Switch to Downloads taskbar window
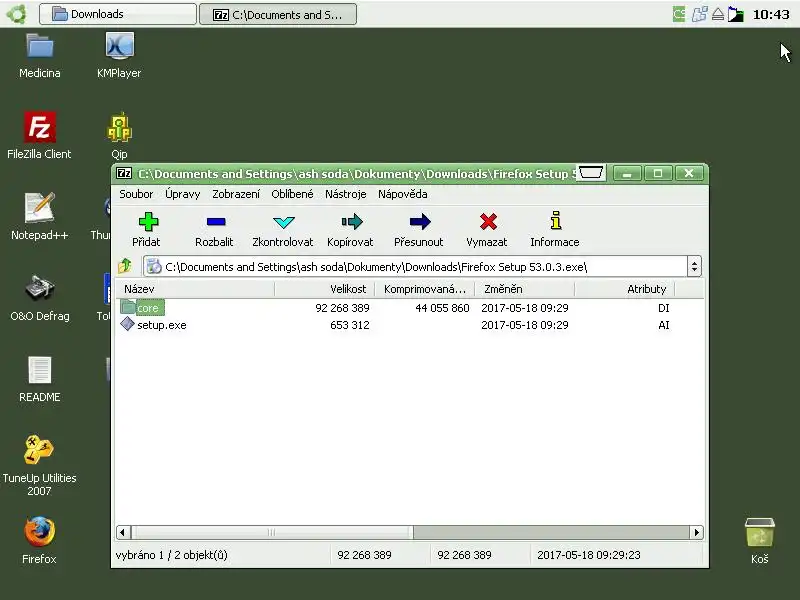Screen dimensions: 800x600 [x=118, y=14]
